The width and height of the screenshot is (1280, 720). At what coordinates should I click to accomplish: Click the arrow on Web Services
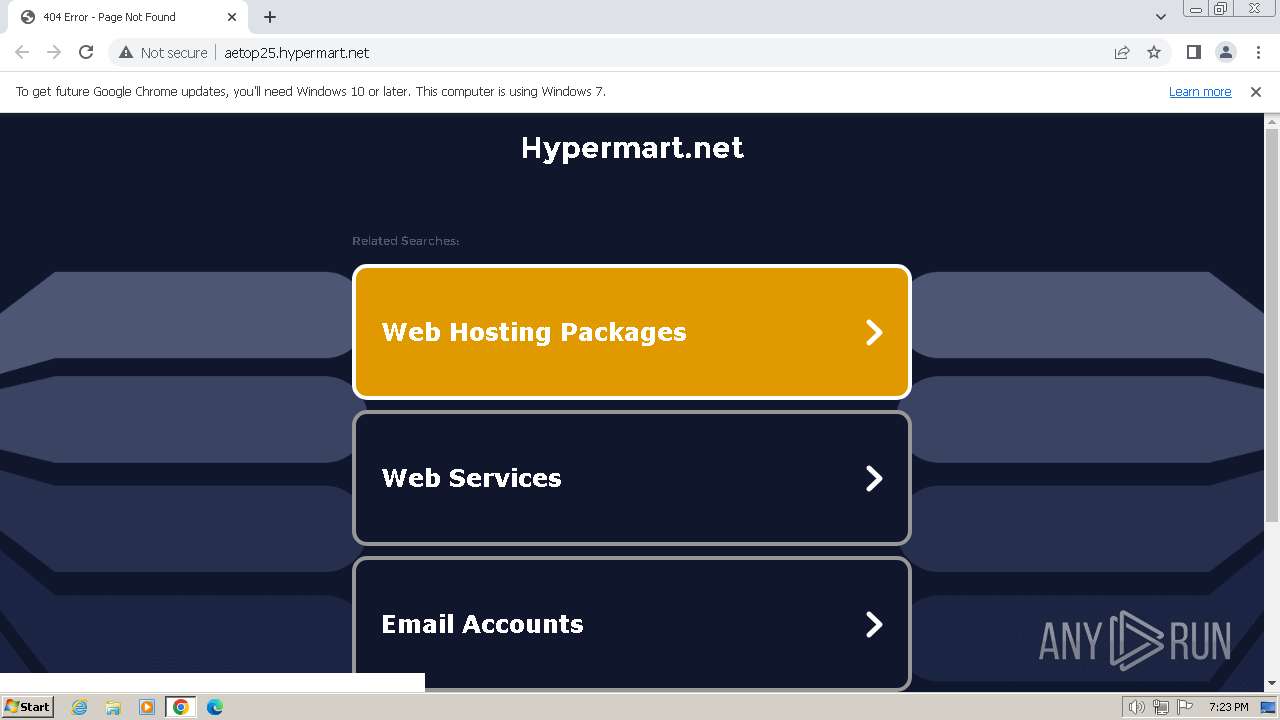tap(874, 478)
